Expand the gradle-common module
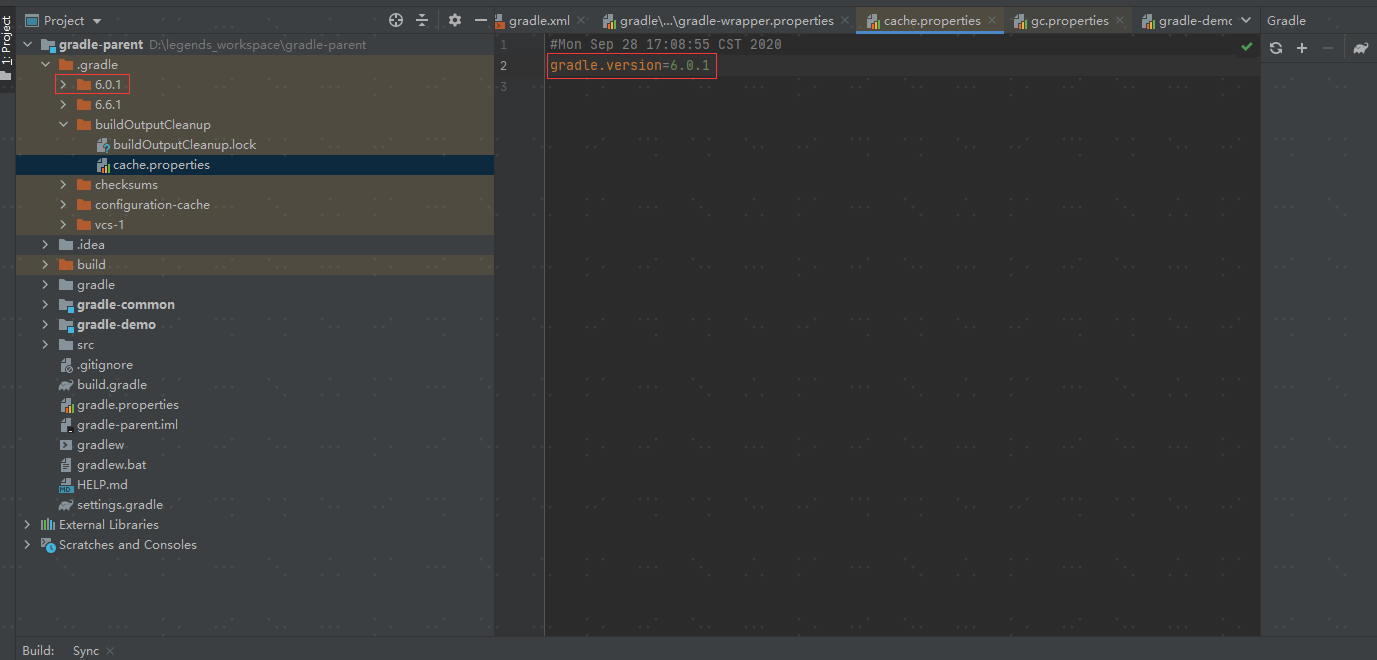Image resolution: width=1377 pixels, height=660 pixels. [44, 304]
